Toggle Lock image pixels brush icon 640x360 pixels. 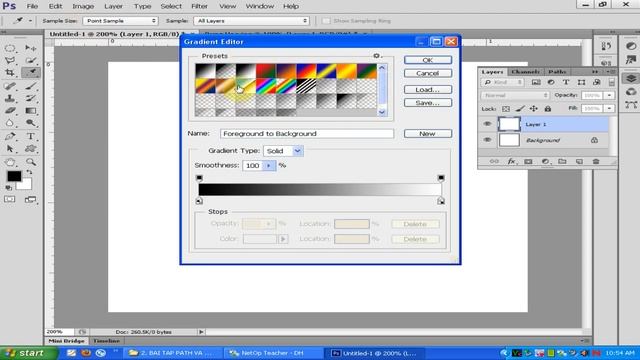520,109
